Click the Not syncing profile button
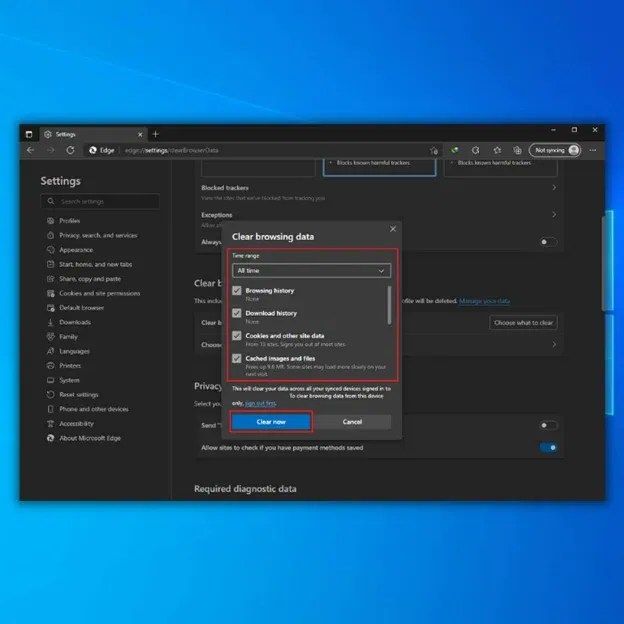The width and height of the screenshot is (624, 624). click(555, 150)
